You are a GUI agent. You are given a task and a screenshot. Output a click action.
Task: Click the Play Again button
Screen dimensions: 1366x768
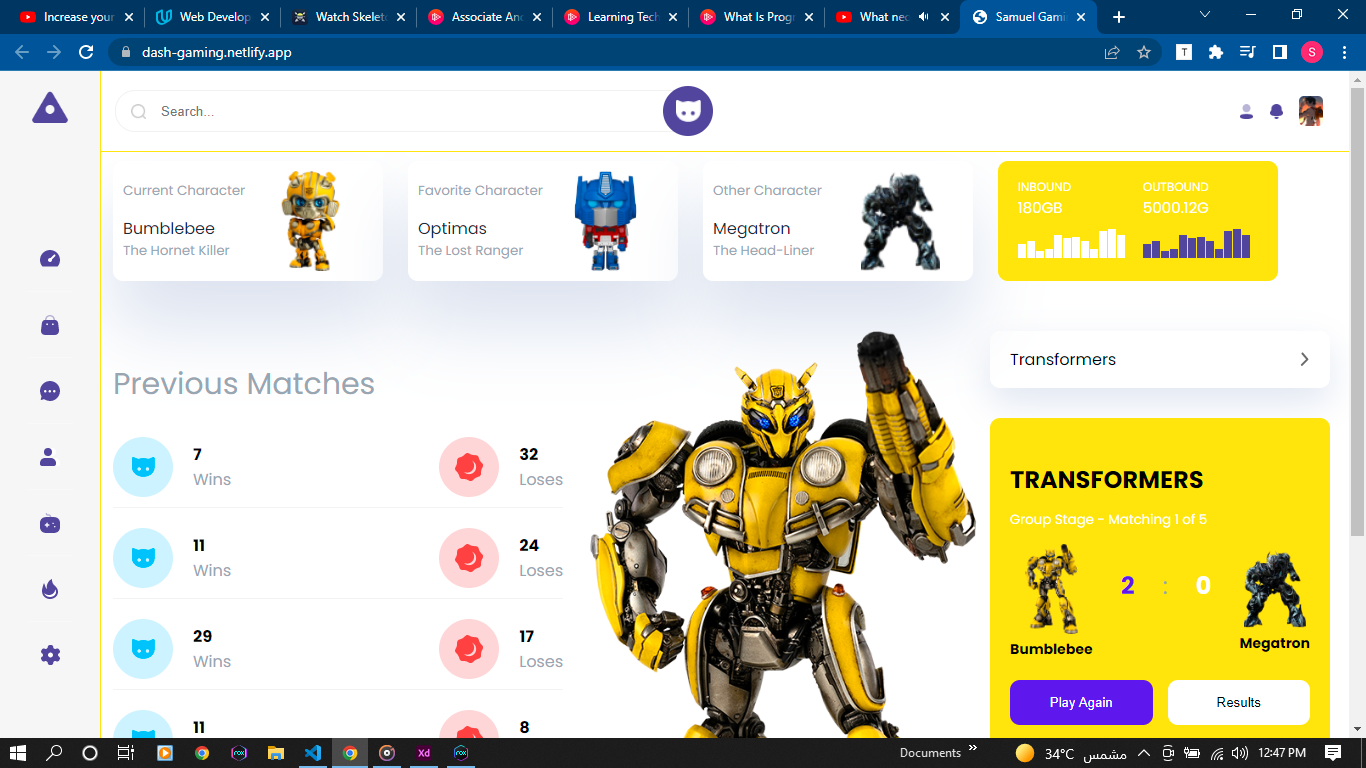tap(1081, 702)
